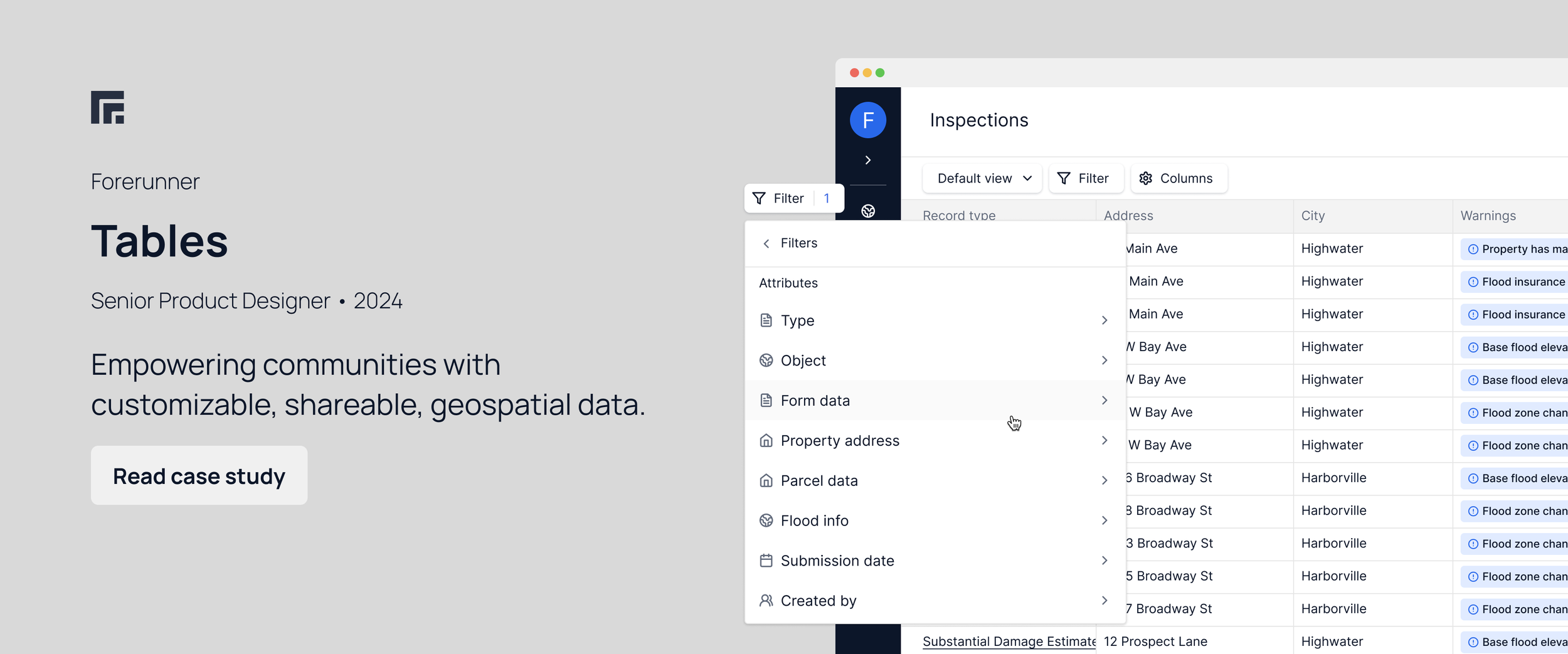The width and height of the screenshot is (1568, 654).
Task: Click the info icon in Property has ma tag
Action: click(1473, 250)
